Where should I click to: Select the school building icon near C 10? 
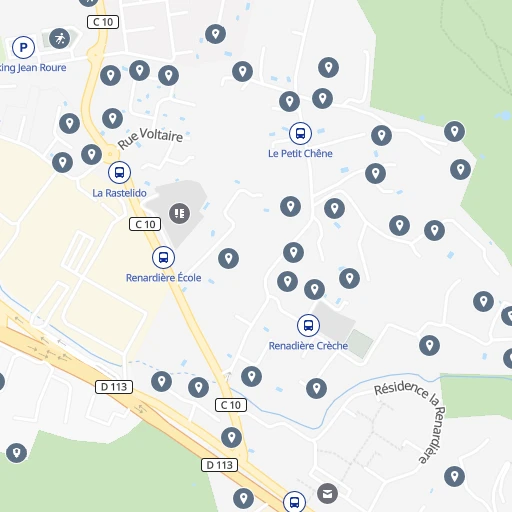tap(180, 213)
